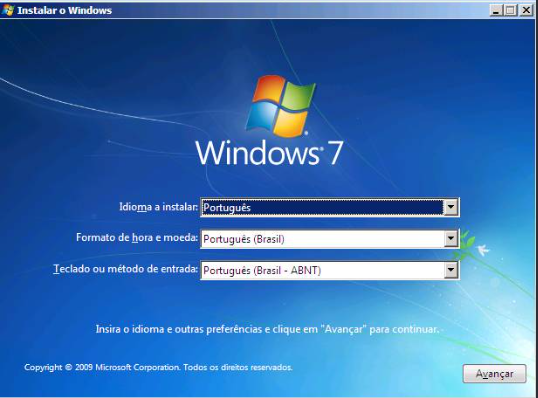
Task: Click the 'Idioma a instalar:' label
Action: pyautogui.click(x=159, y=207)
